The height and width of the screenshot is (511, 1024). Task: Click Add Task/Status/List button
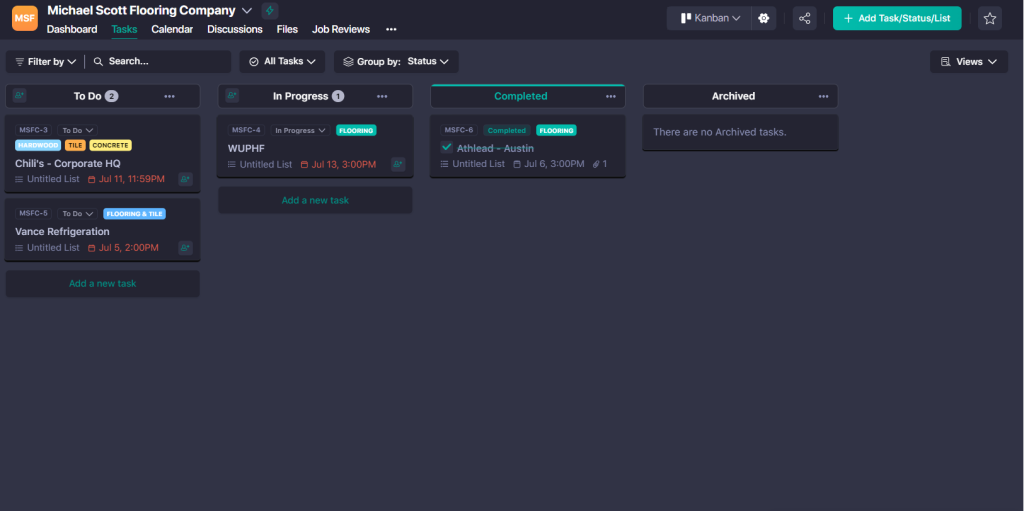(x=897, y=18)
